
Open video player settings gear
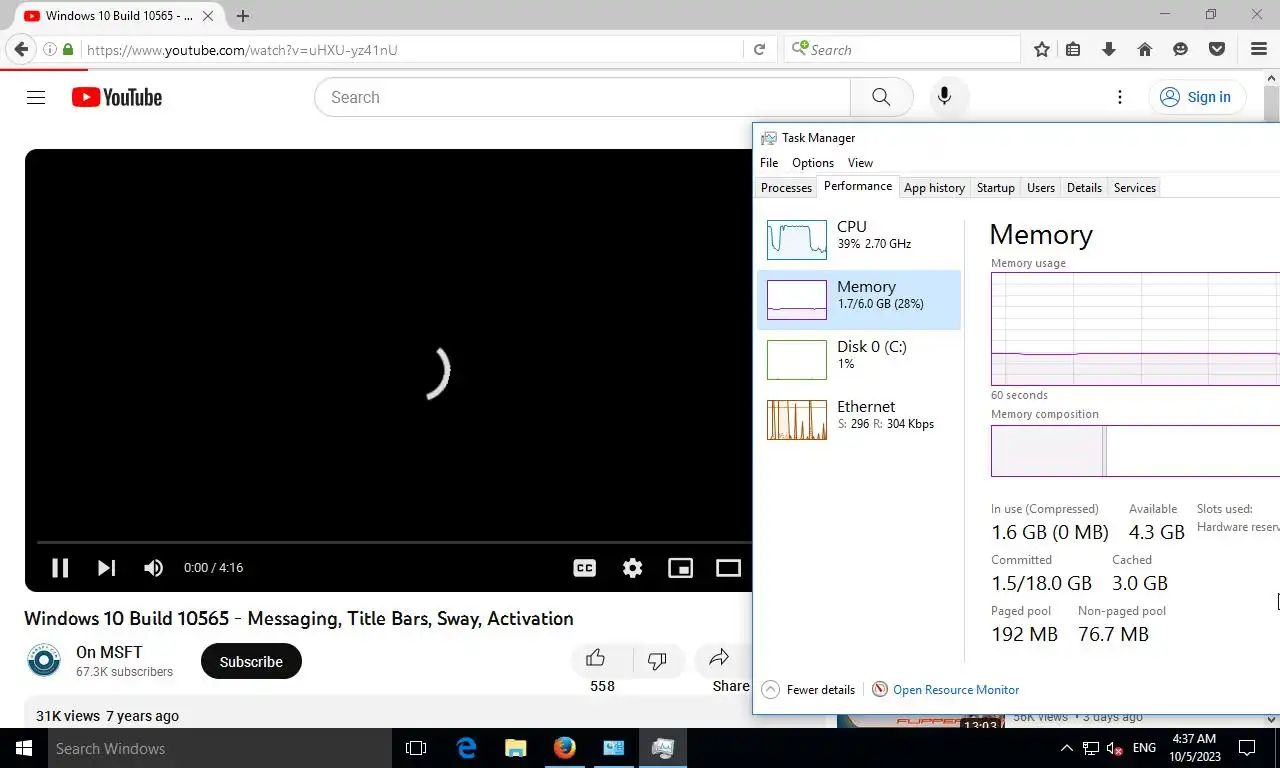pos(632,568)
